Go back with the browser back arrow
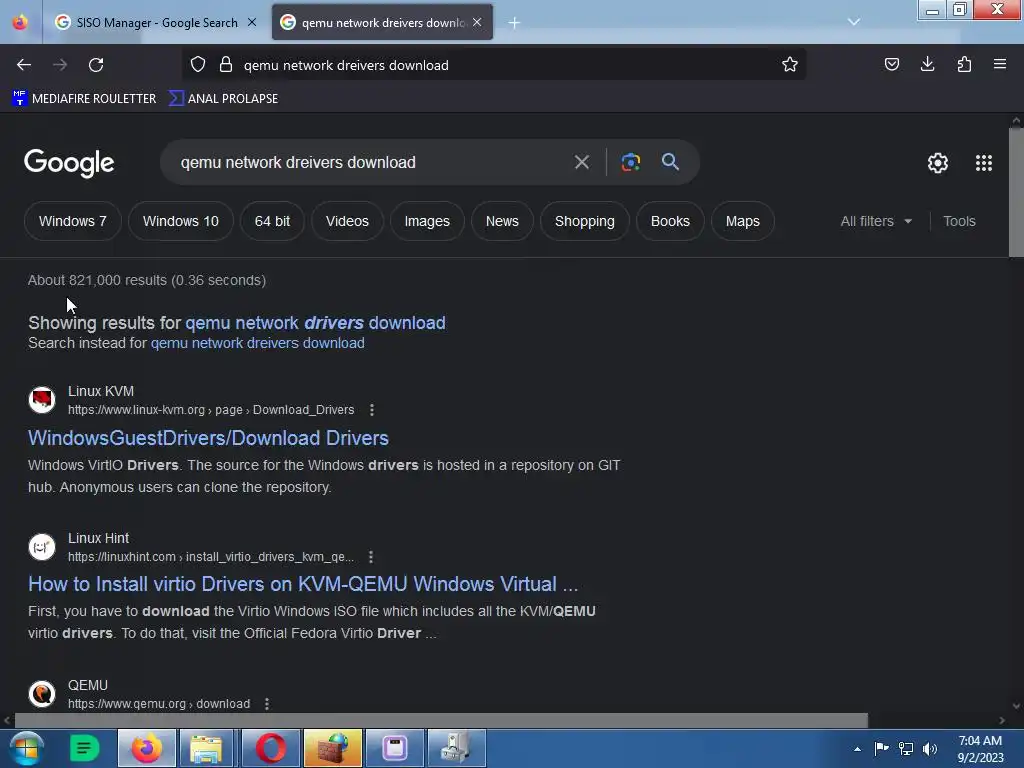Screen dimensions: 1024x768 (24, 65)
